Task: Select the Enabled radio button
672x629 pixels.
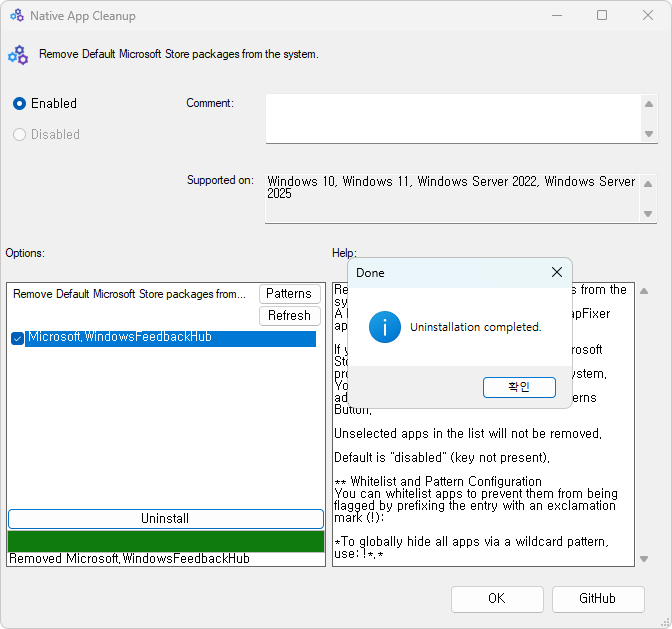Action: pos(19,104)
